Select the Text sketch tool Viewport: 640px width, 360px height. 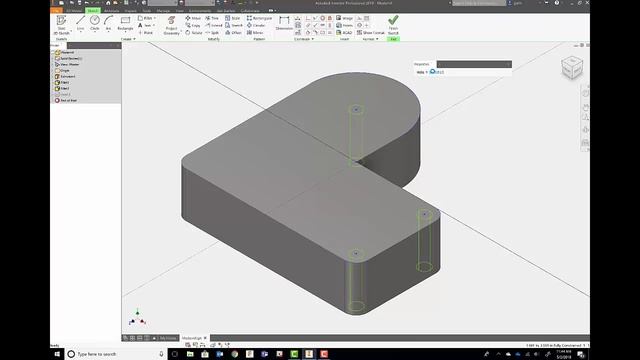(x=144, y=25)
